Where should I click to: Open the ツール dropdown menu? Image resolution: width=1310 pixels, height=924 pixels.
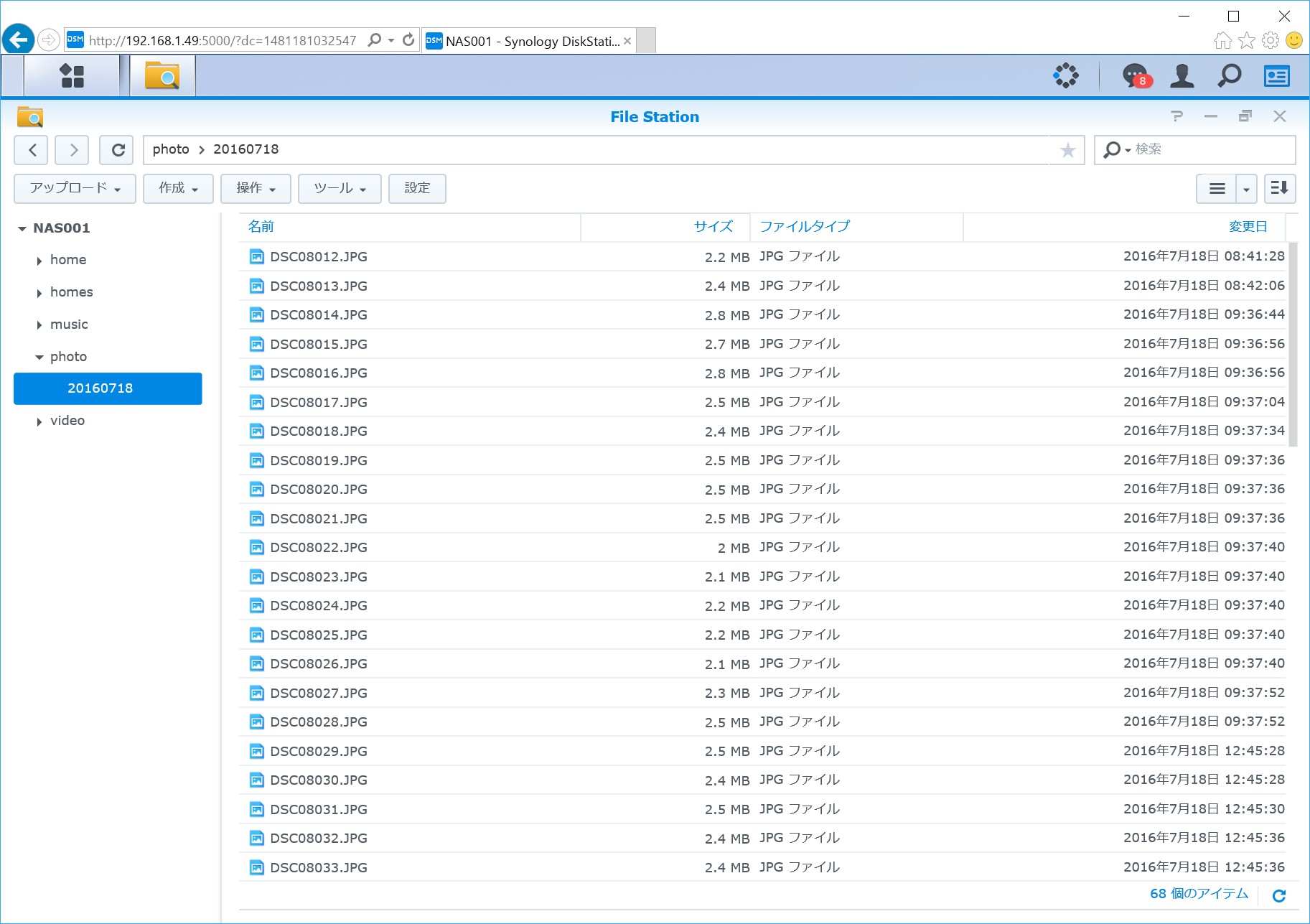(340, 189)
